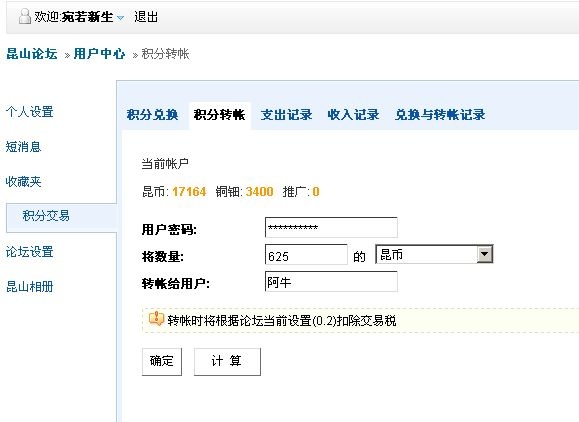Open 昆山相册 in the sidebar
The image size is (579, 422).
click(x=30, y=287)
